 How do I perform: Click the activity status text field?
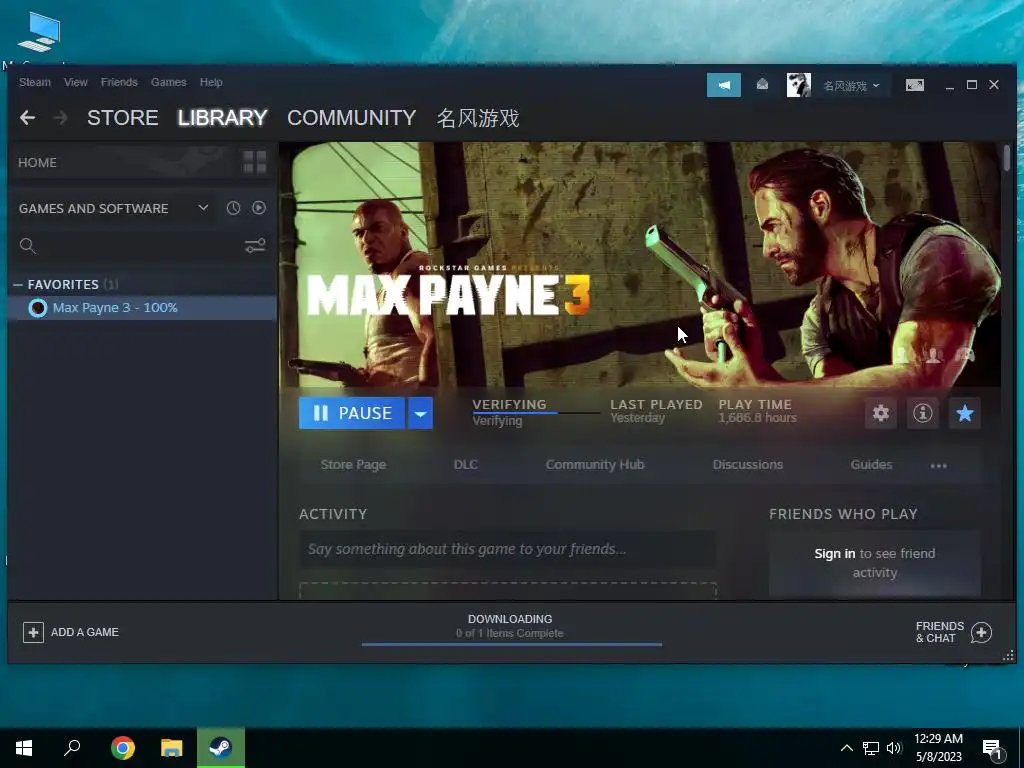click(x=507, y=549)
